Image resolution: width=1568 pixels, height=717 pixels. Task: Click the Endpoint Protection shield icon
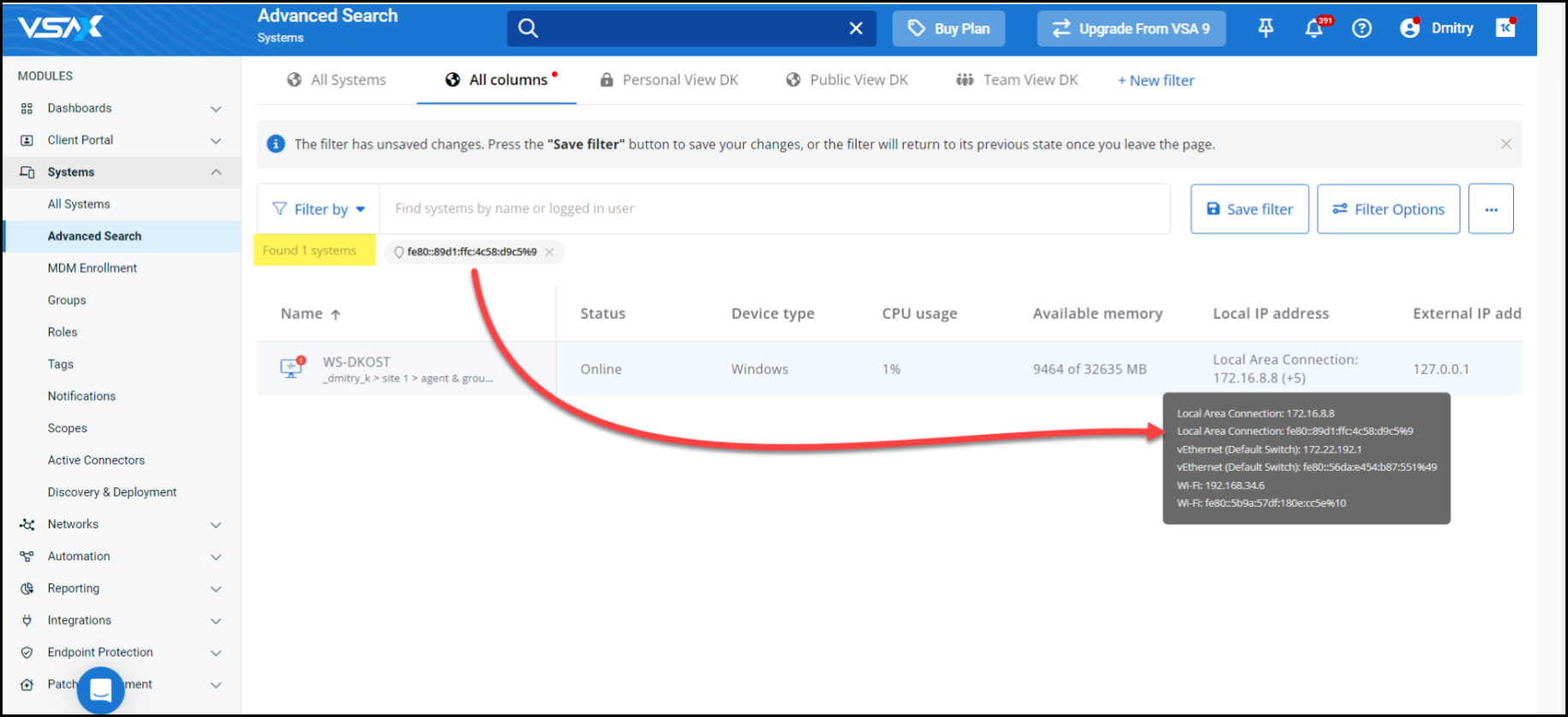click(x=27, y=653)
